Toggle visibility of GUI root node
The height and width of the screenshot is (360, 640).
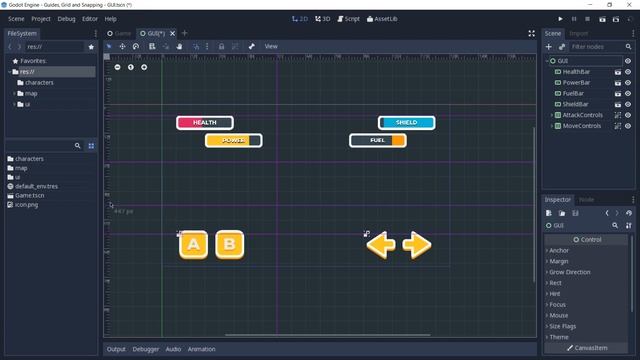click(628, 61)
